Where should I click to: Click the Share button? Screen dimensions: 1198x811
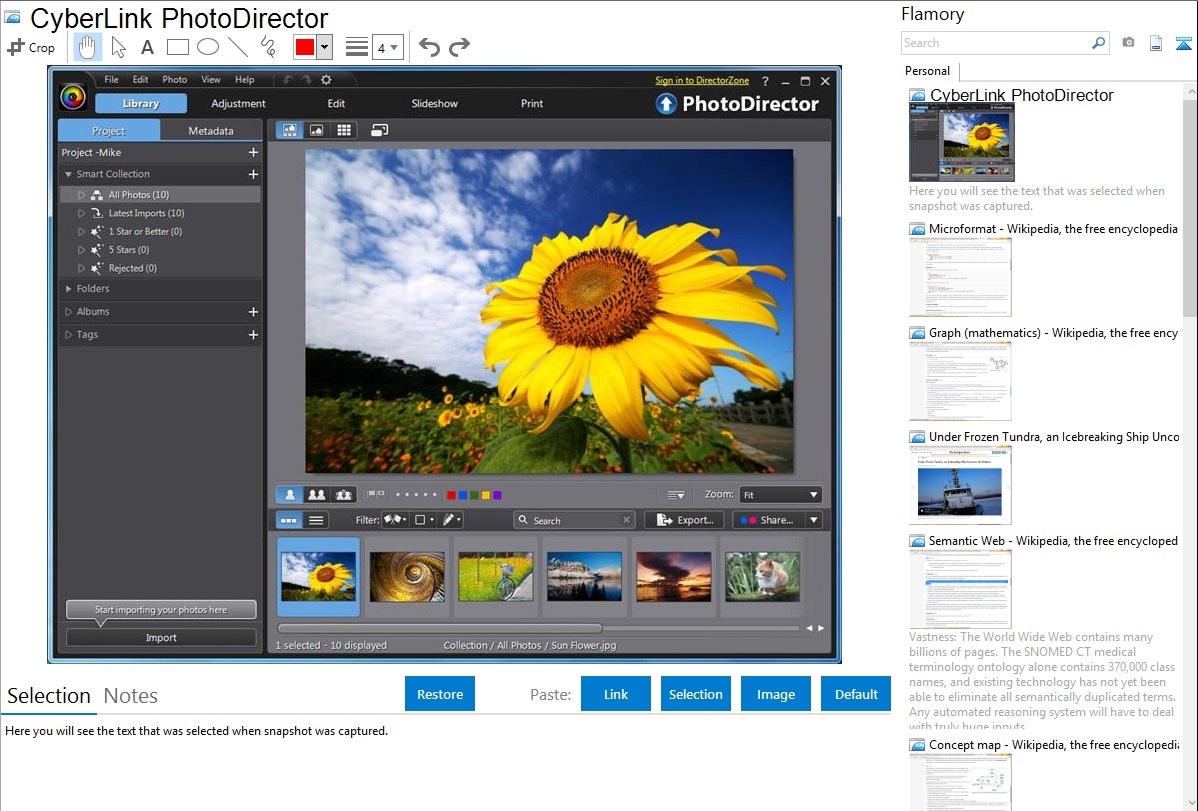769,521
